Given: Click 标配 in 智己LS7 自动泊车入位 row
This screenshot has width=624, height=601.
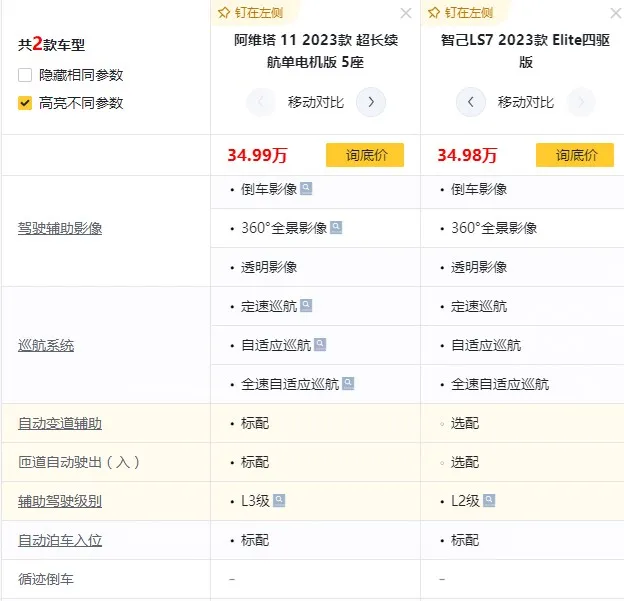Looking at the screenshot, I should pos(465,540).
